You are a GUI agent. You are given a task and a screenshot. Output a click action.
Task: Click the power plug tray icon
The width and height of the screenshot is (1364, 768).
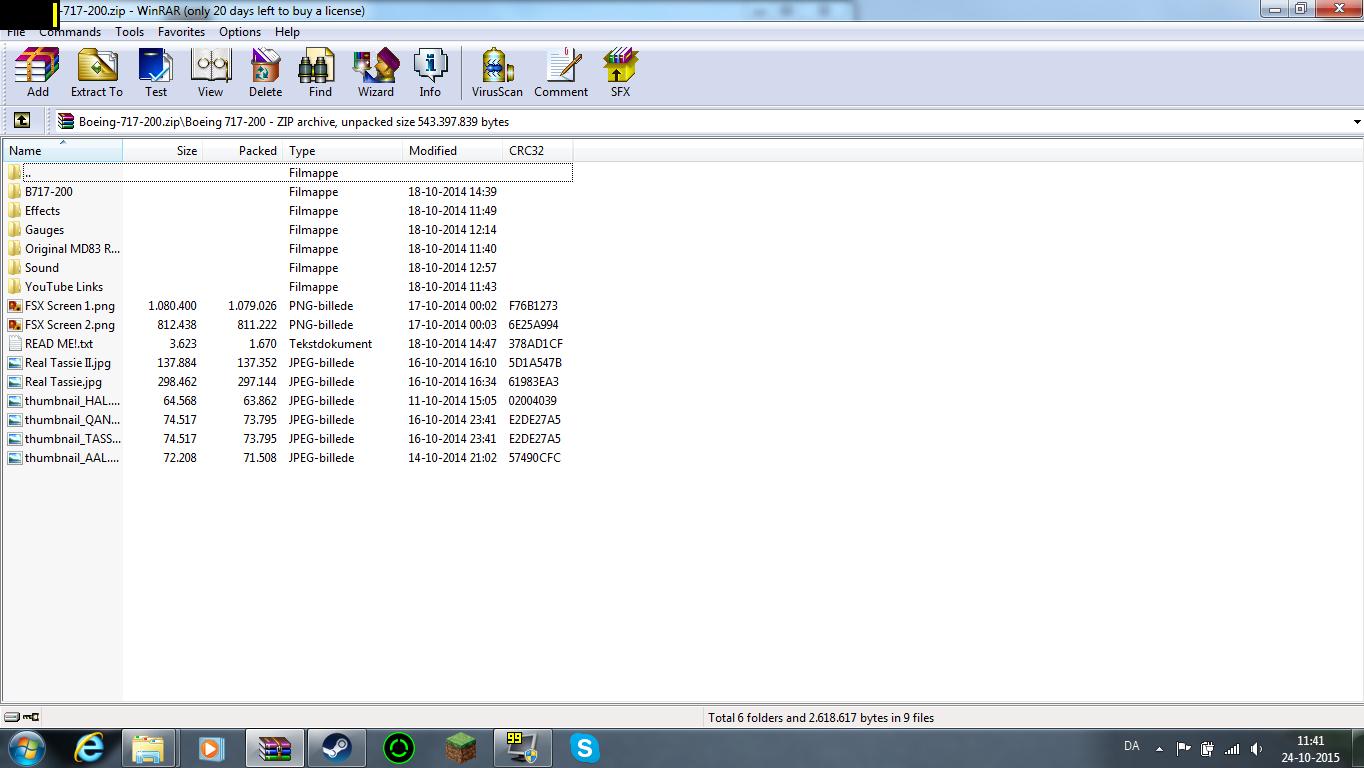(x=1208, y=748)
